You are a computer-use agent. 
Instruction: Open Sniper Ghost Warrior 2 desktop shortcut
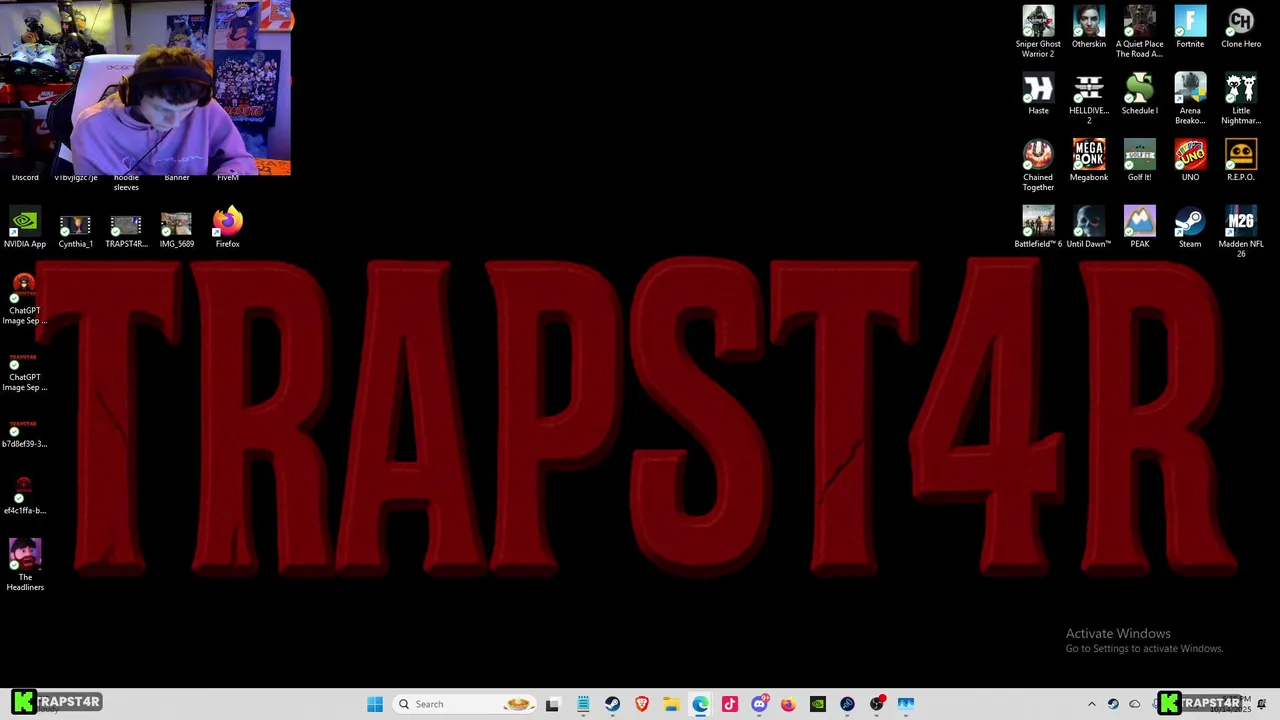click(x=1038, y=32)
